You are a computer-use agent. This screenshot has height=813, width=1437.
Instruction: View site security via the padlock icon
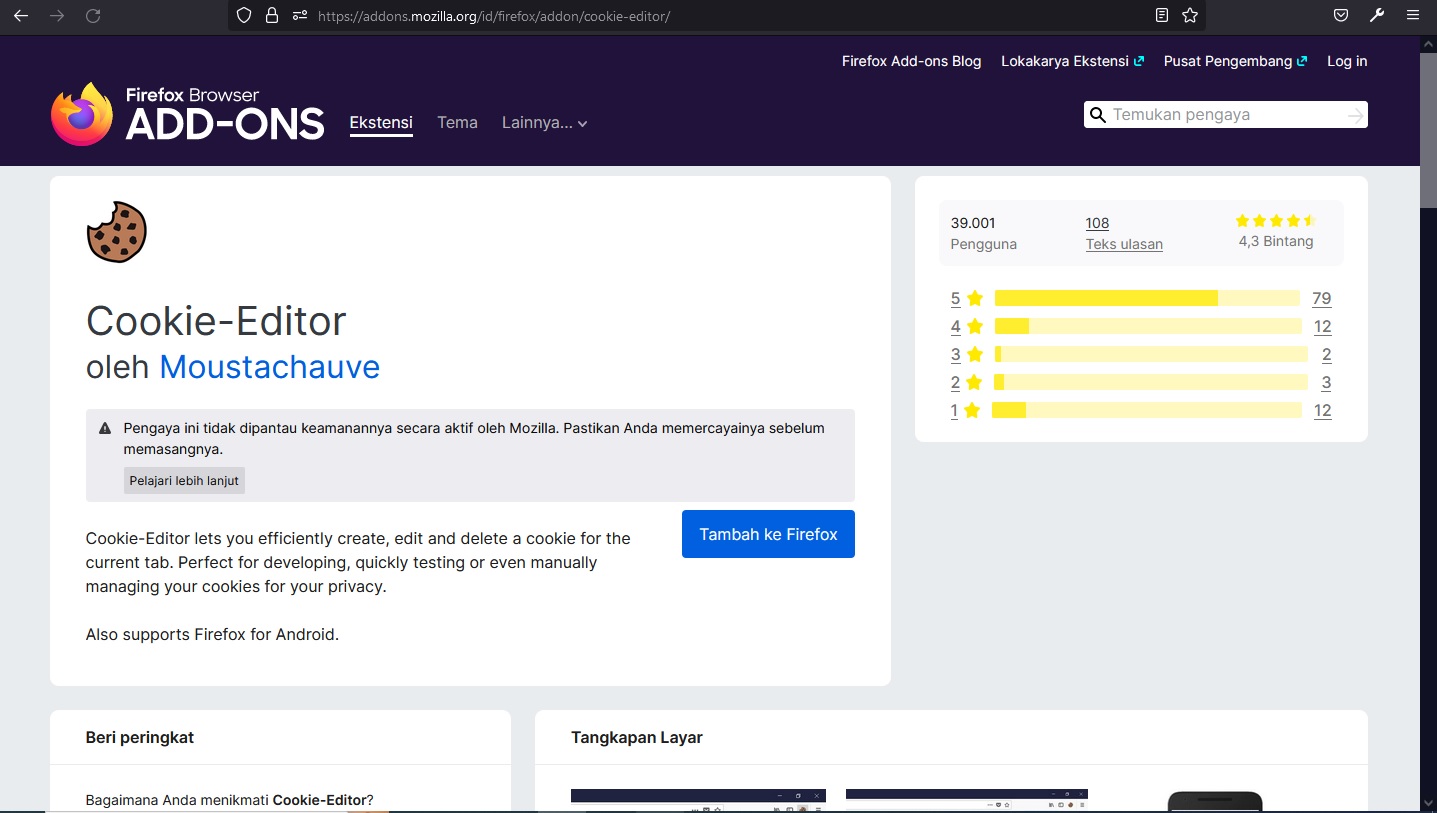[272, 16]
